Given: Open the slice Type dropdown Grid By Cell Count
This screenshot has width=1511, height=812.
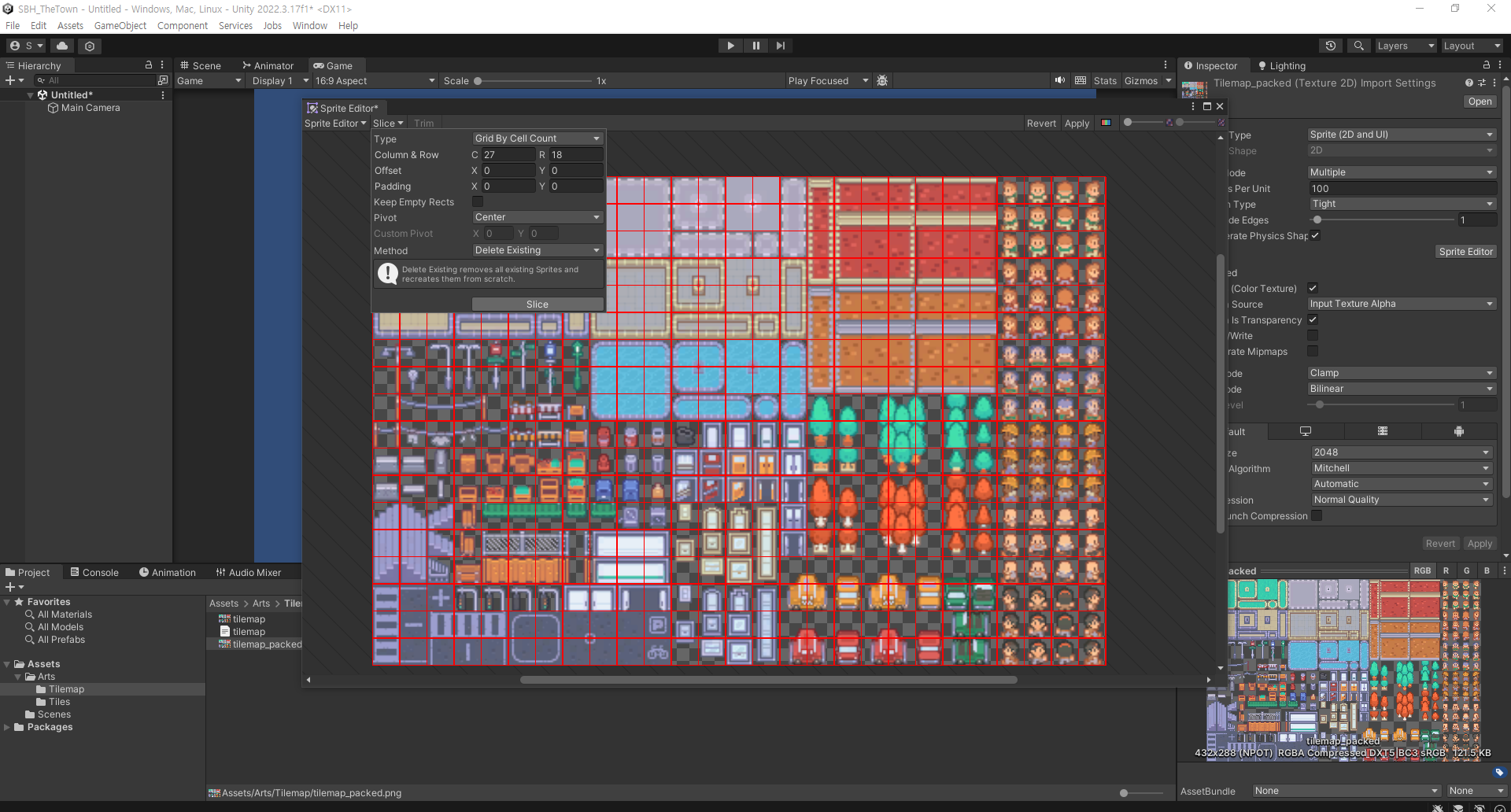Looking at the screenshot, I should tap(538, 138).
